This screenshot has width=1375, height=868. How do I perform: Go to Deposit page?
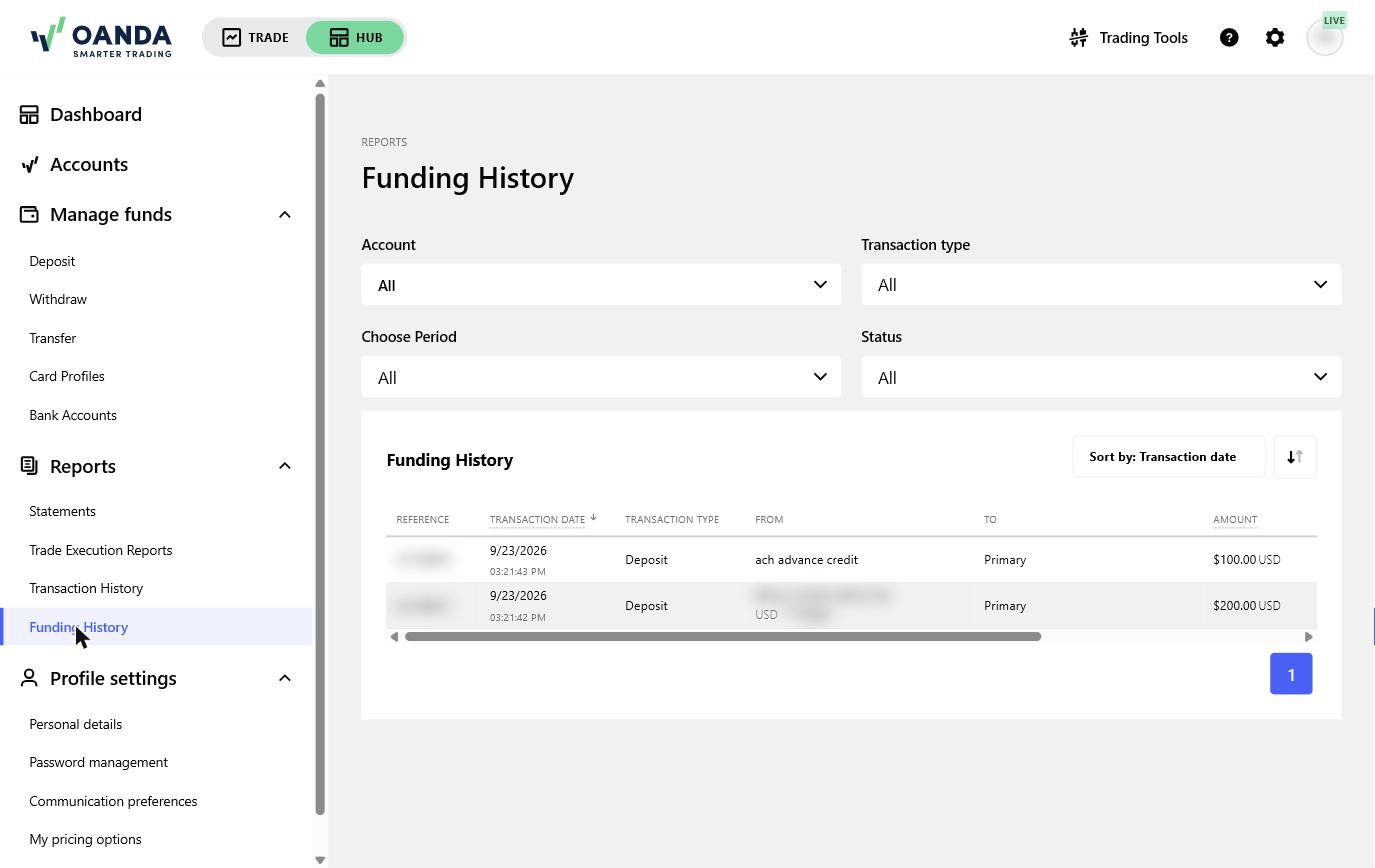point(52,261)
